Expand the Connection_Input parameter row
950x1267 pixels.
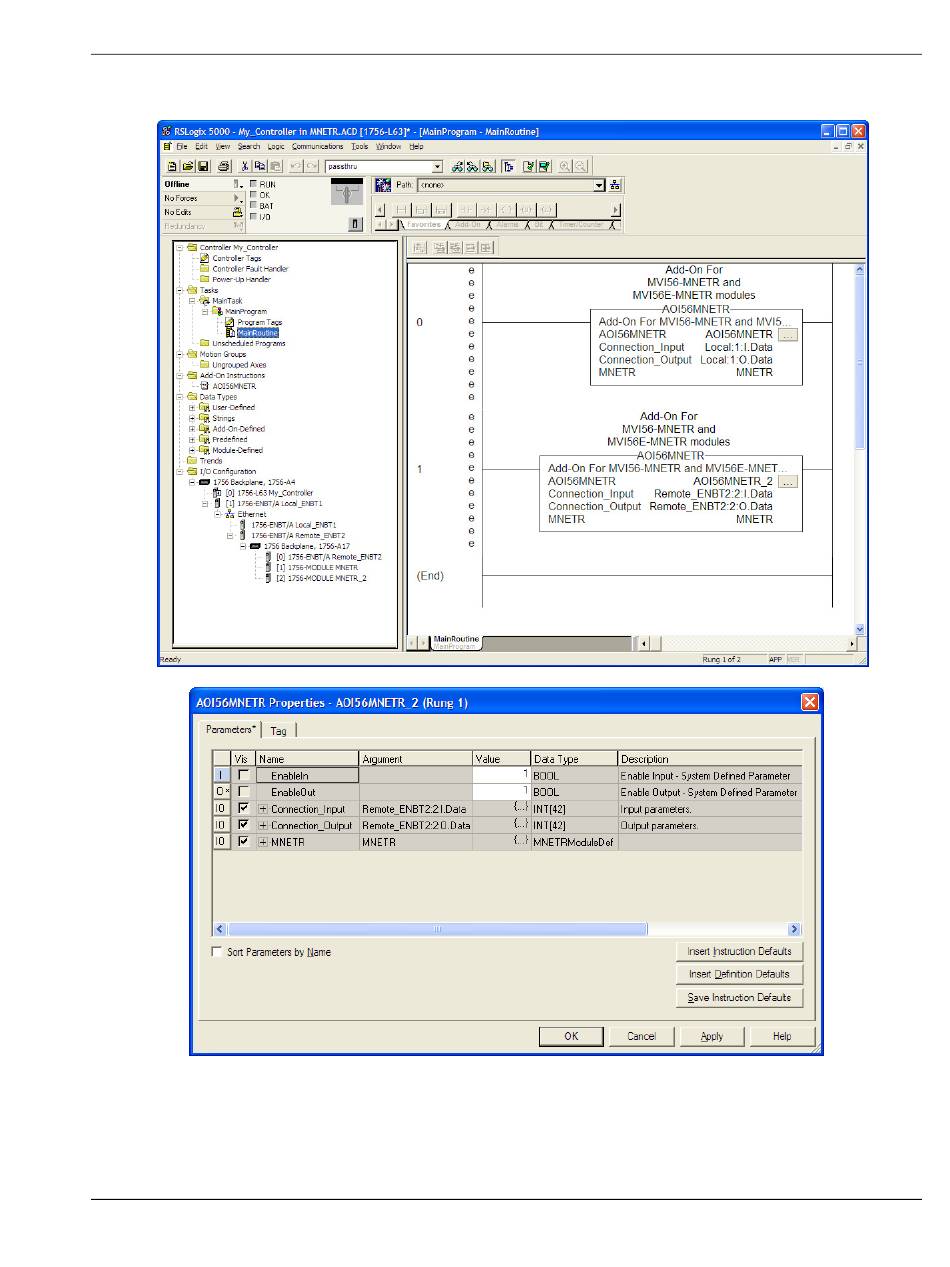(x=264, y=809)
